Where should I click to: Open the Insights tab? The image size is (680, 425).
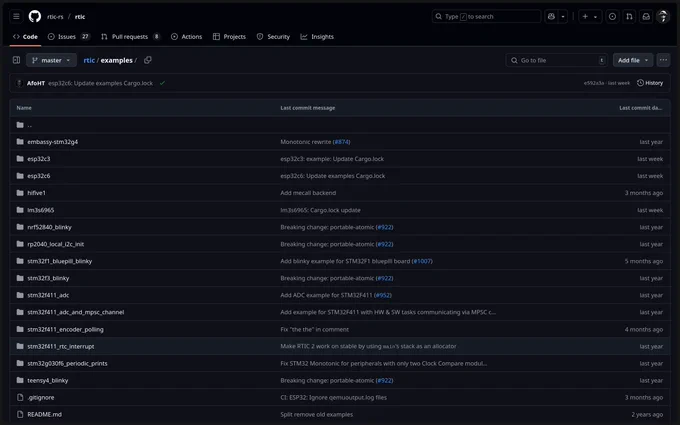tap(317, 37)
